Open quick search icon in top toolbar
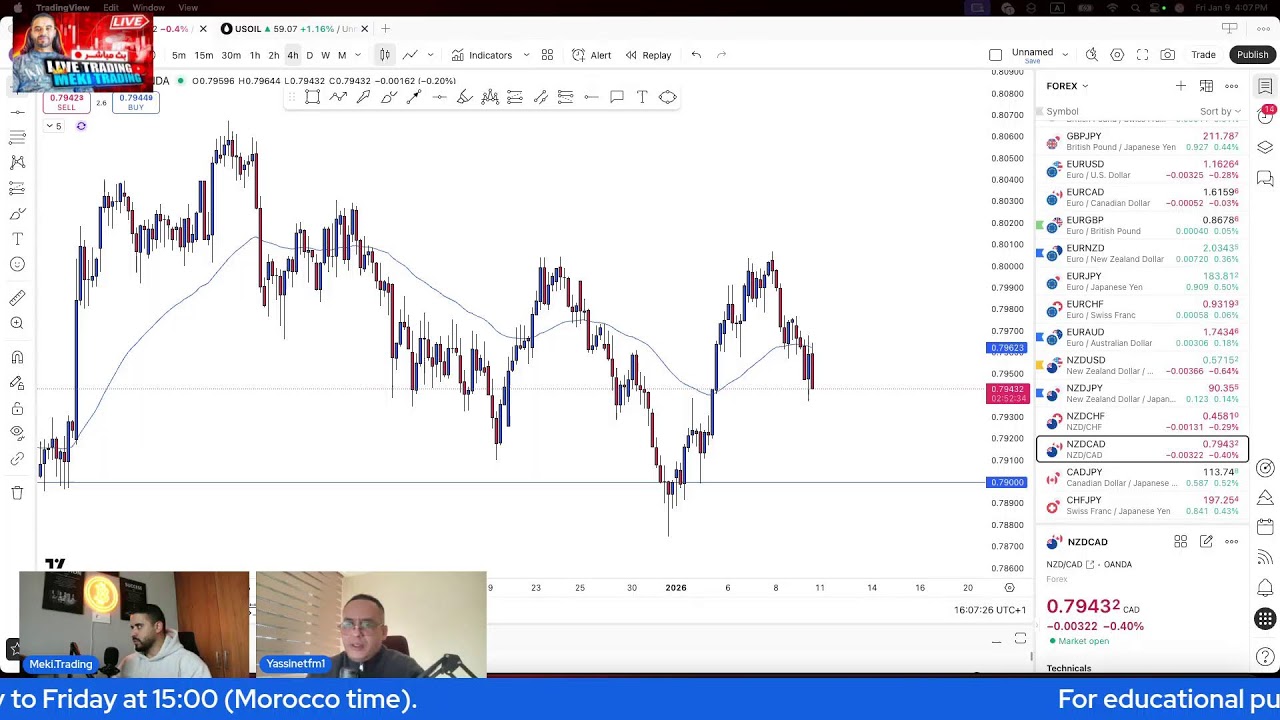The image size is (1280, 720). coord(1091,55)
